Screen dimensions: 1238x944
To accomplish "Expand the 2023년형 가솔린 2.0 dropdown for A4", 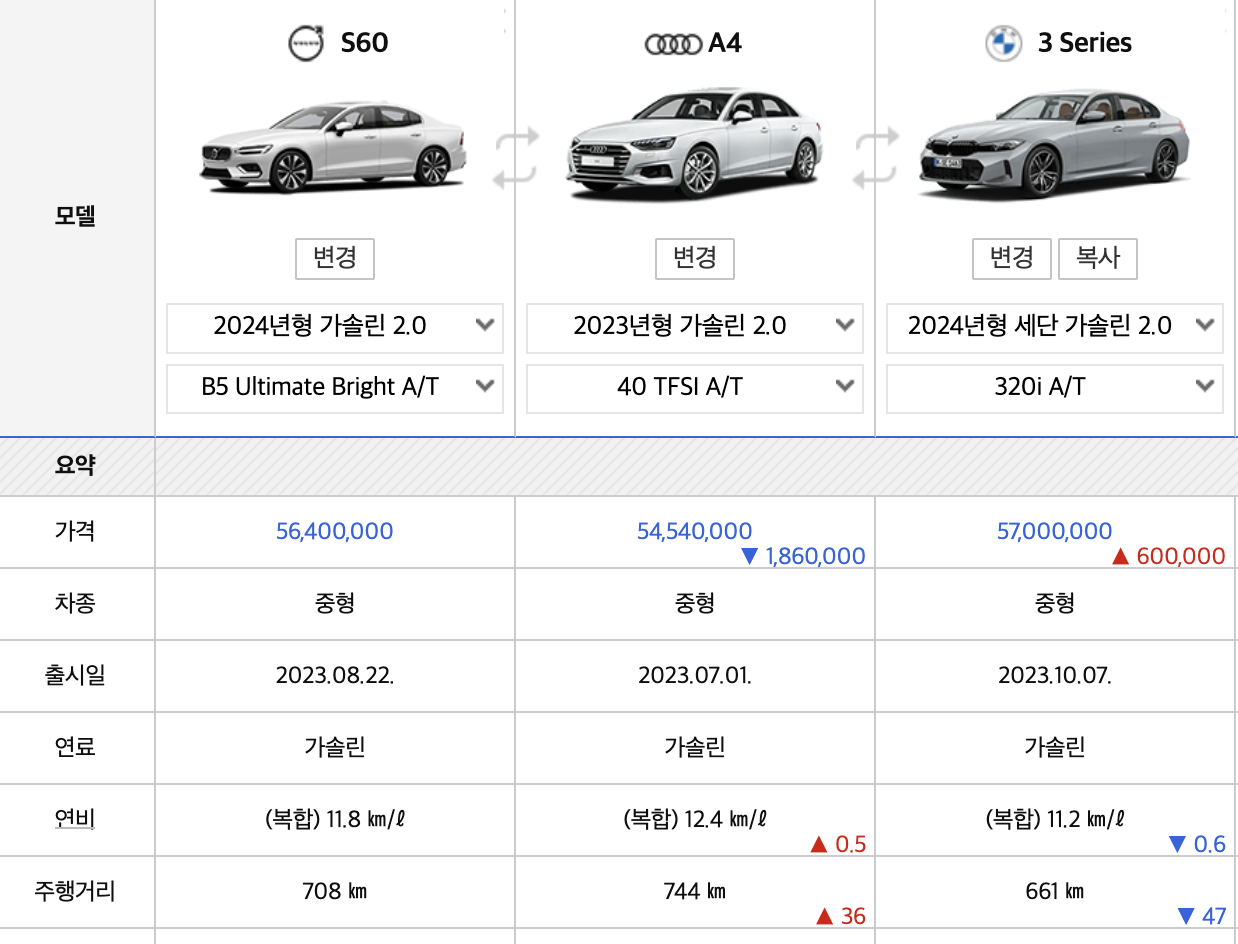I will 694,327.
